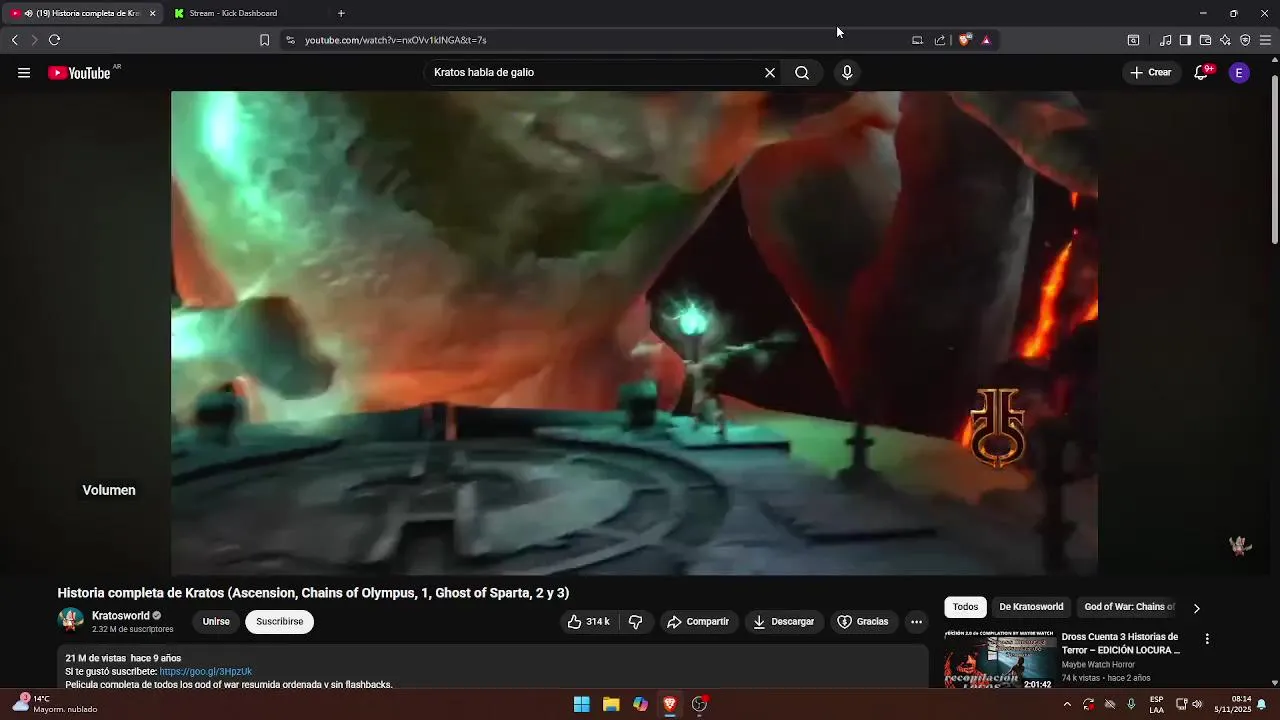Click the Crear button
The image size is (1280, 720).
[1150, 73]
